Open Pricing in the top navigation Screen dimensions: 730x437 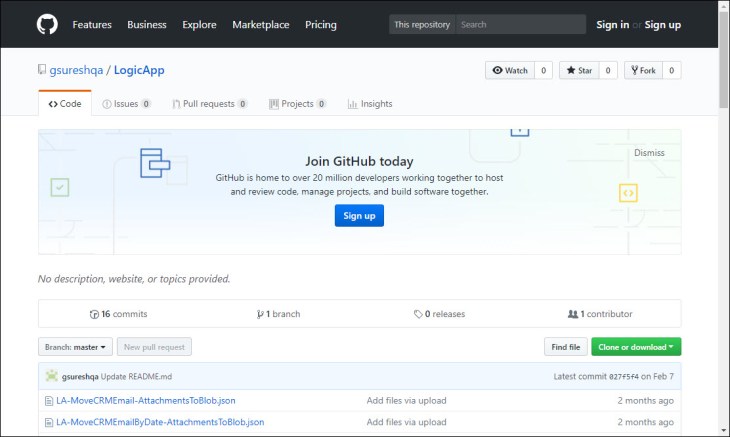[x=321, y=25]
